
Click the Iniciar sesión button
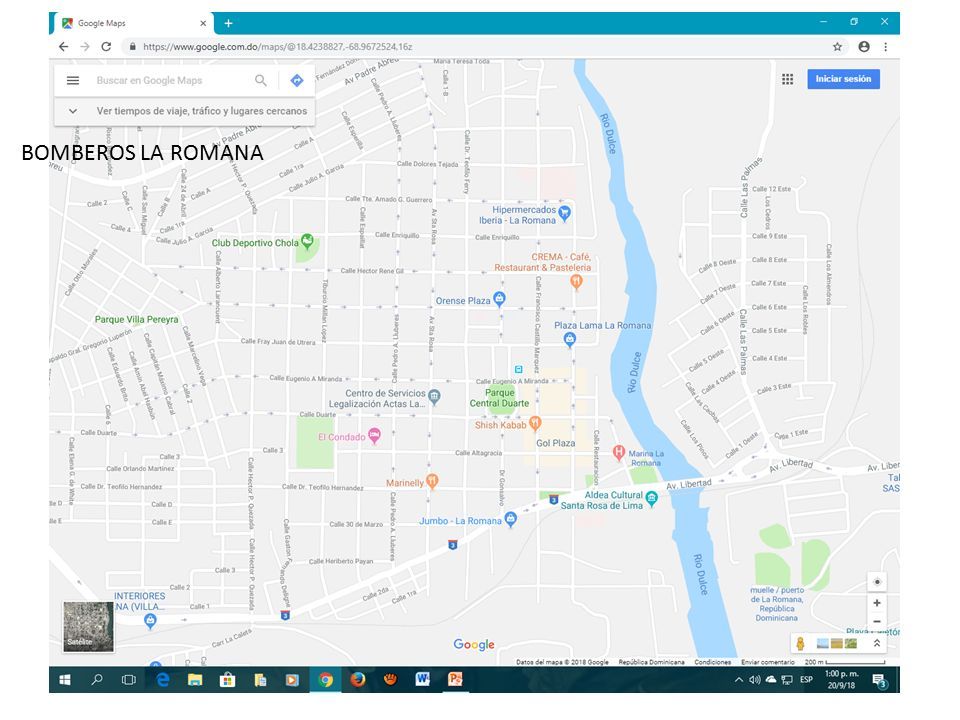[x=843, y=79]
